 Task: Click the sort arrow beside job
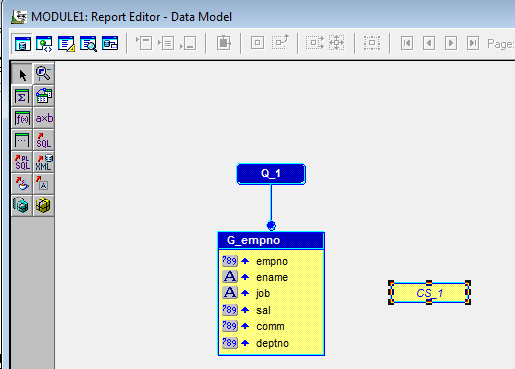245,293
